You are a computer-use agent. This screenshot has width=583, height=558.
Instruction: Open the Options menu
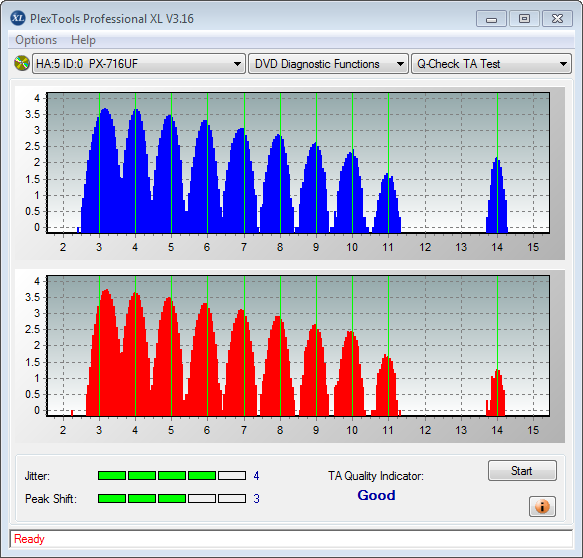coord(36,40)
